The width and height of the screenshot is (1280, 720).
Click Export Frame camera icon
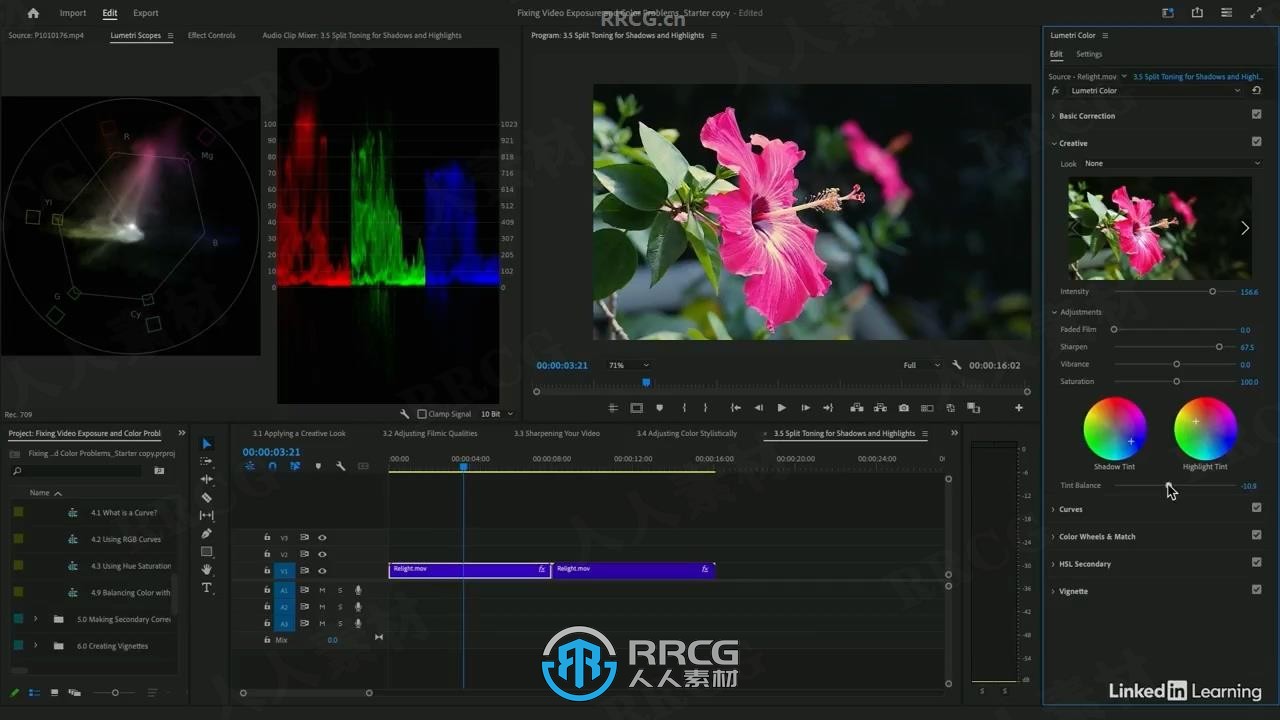(x=904, y=408)
